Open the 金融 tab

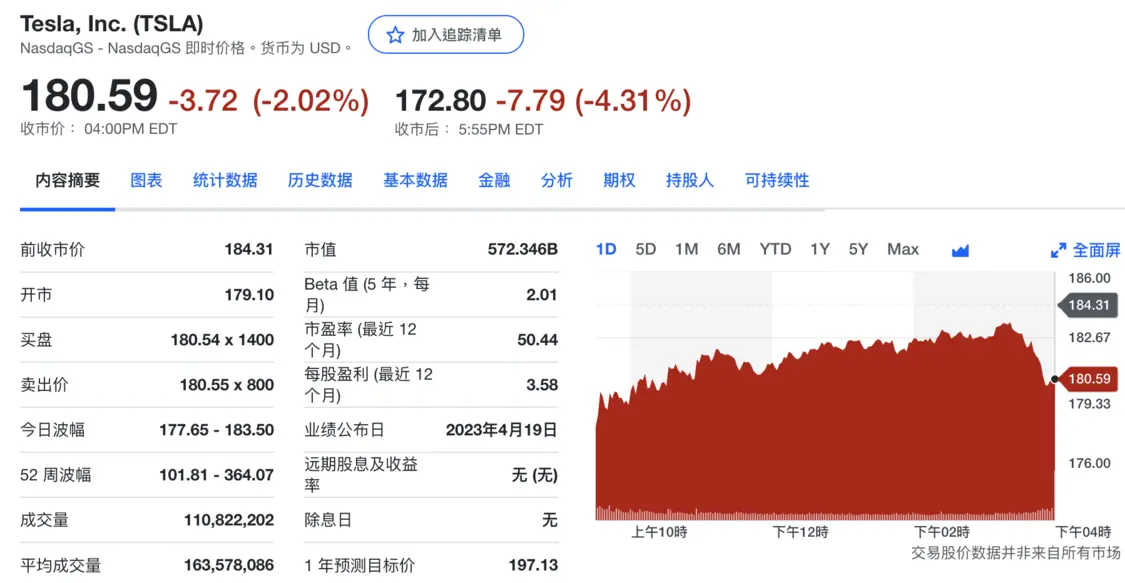(x=494, y=180)
